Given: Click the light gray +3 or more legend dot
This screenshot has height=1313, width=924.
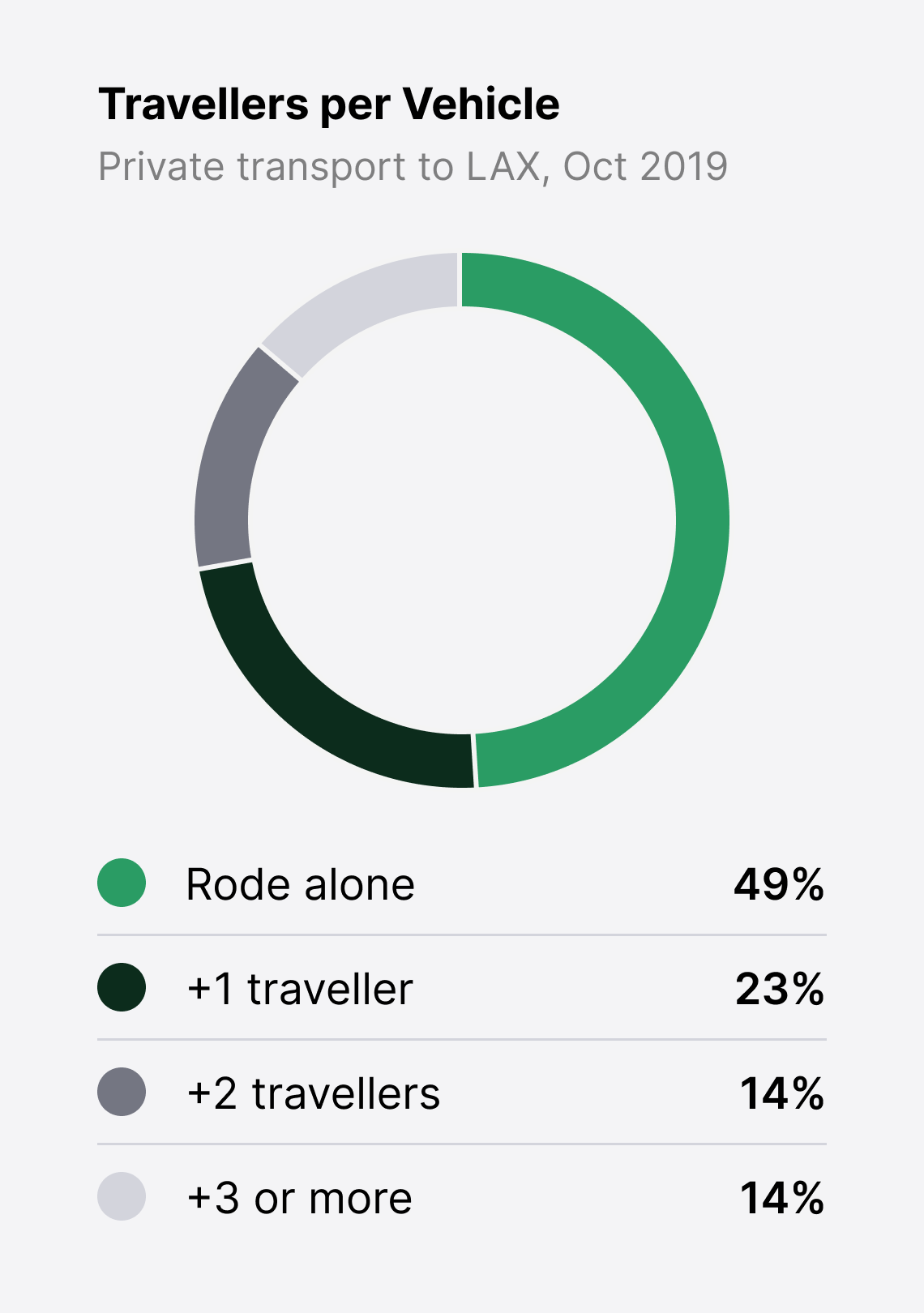Looking at the screenshot, I should click(x=122, y=1196).
